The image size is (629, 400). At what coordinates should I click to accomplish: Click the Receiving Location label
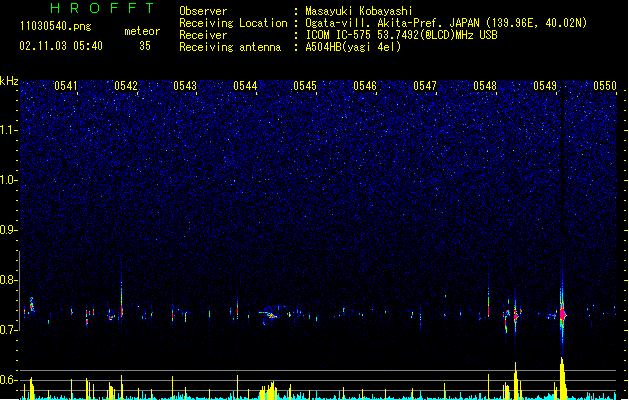(x=233, y=23)
